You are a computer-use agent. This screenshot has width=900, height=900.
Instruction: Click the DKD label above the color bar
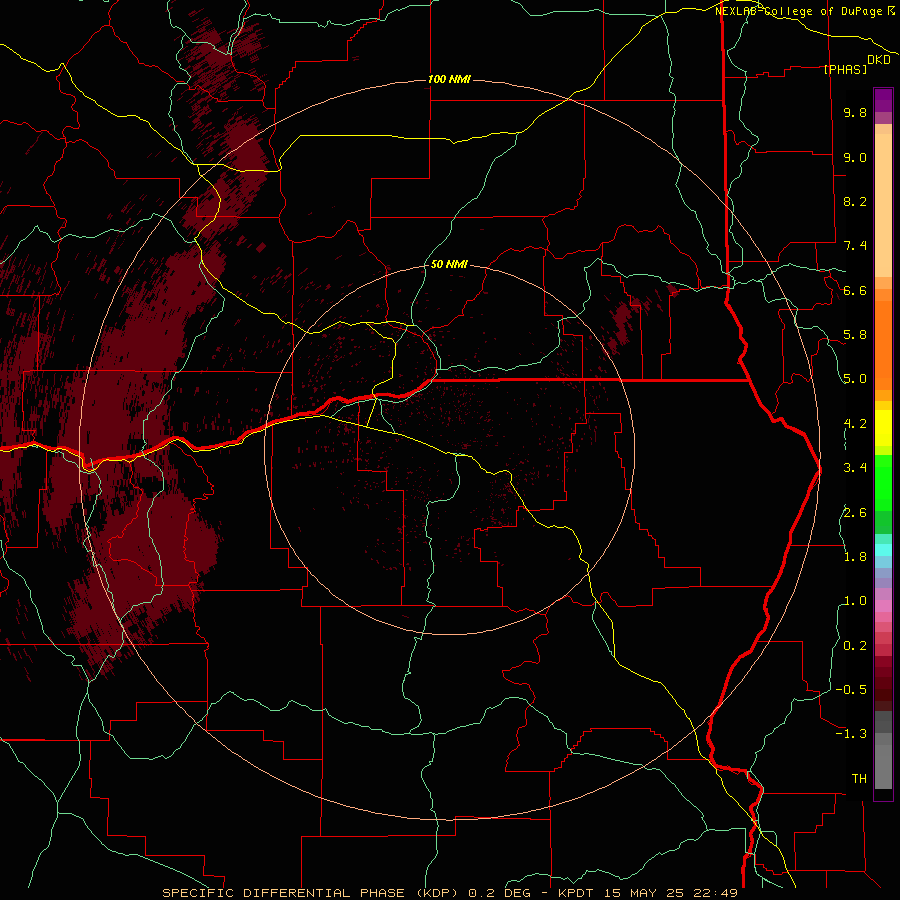[879, 60]
